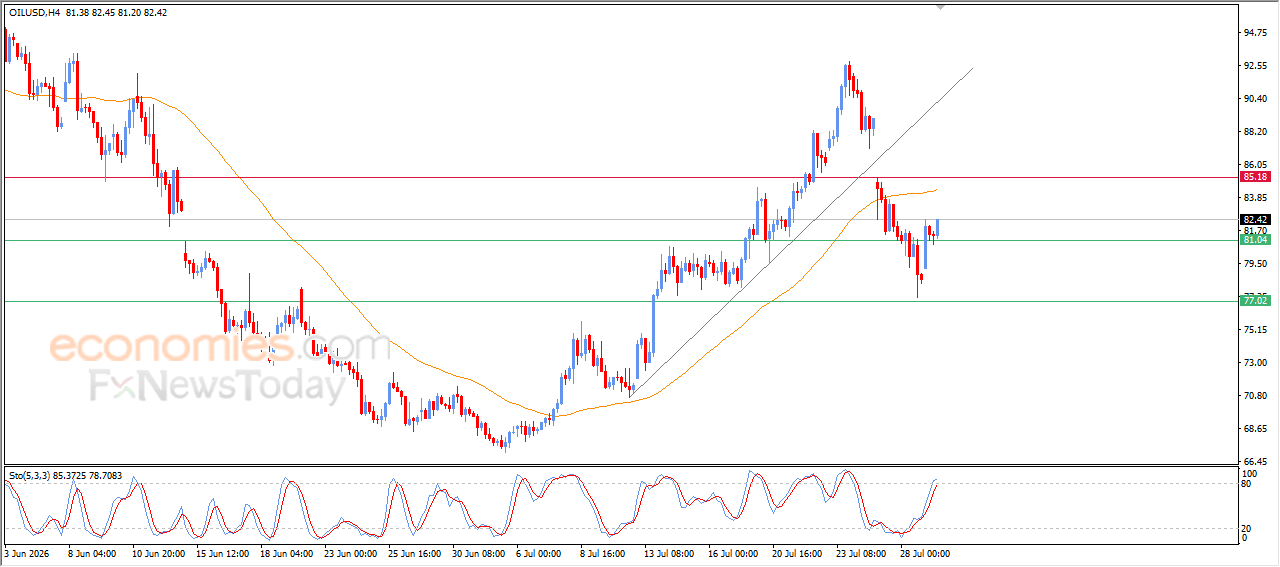Click the 6 Jul 00:00 time label

pos(539,552)
